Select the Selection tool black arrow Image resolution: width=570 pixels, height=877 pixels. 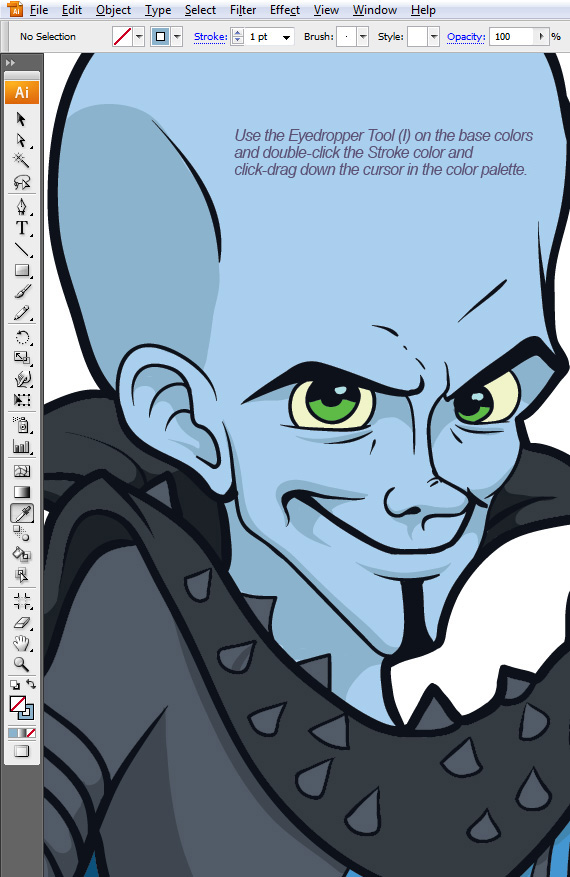coord(21,119)
